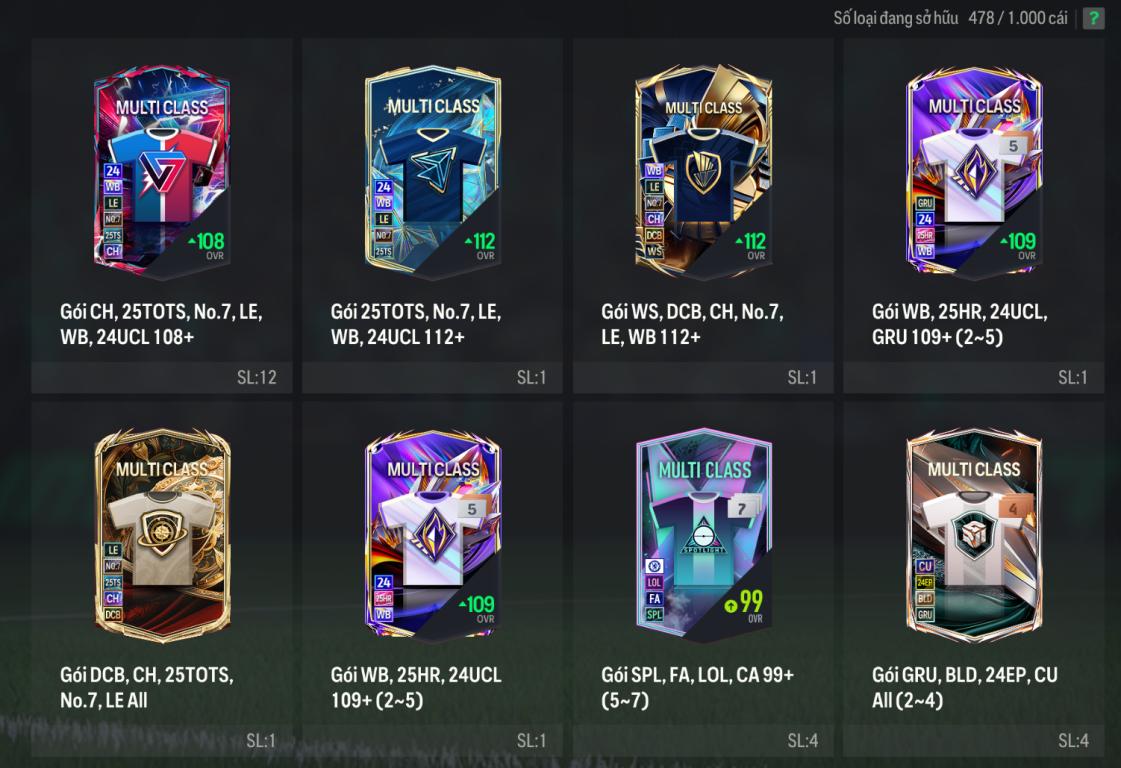Click the number 7 card-count badge on Spotlight pack

tap(742, 508)
